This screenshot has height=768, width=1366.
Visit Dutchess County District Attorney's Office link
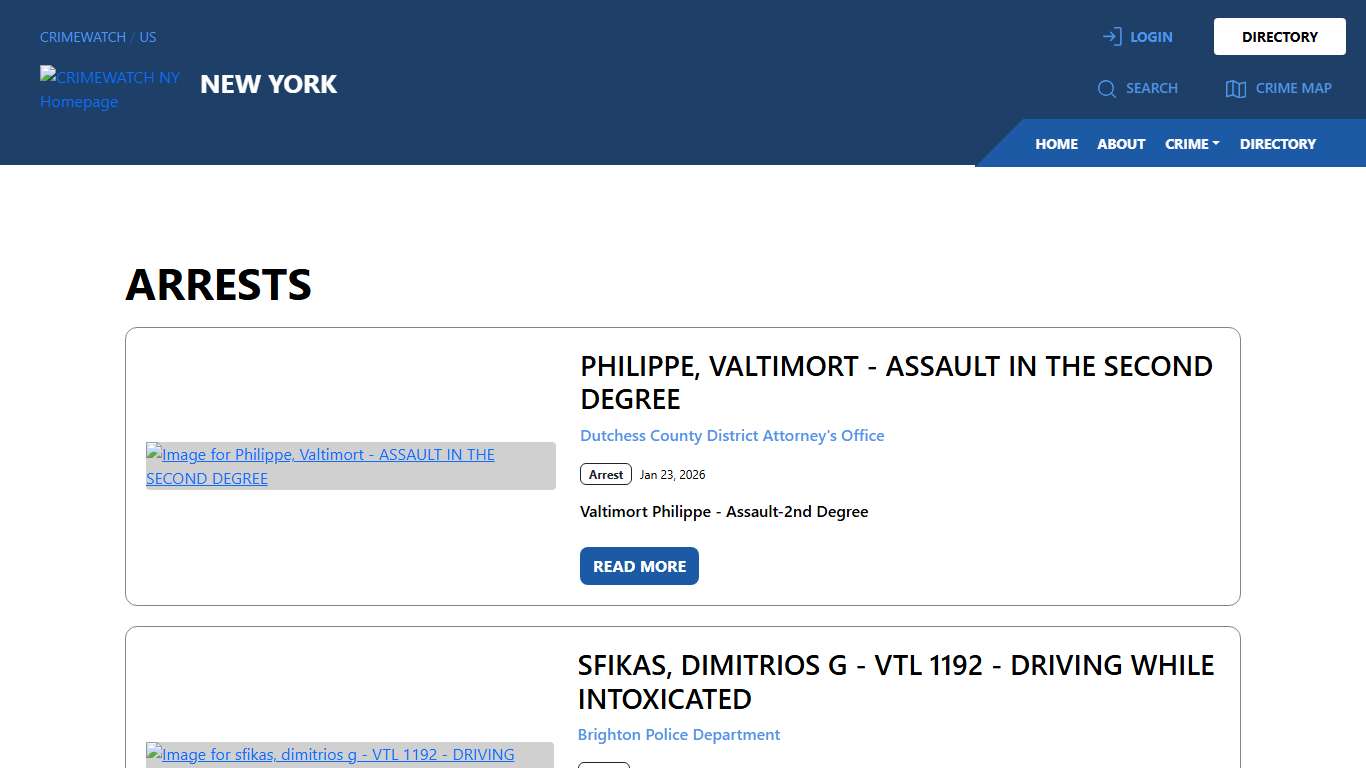point(732,436)
